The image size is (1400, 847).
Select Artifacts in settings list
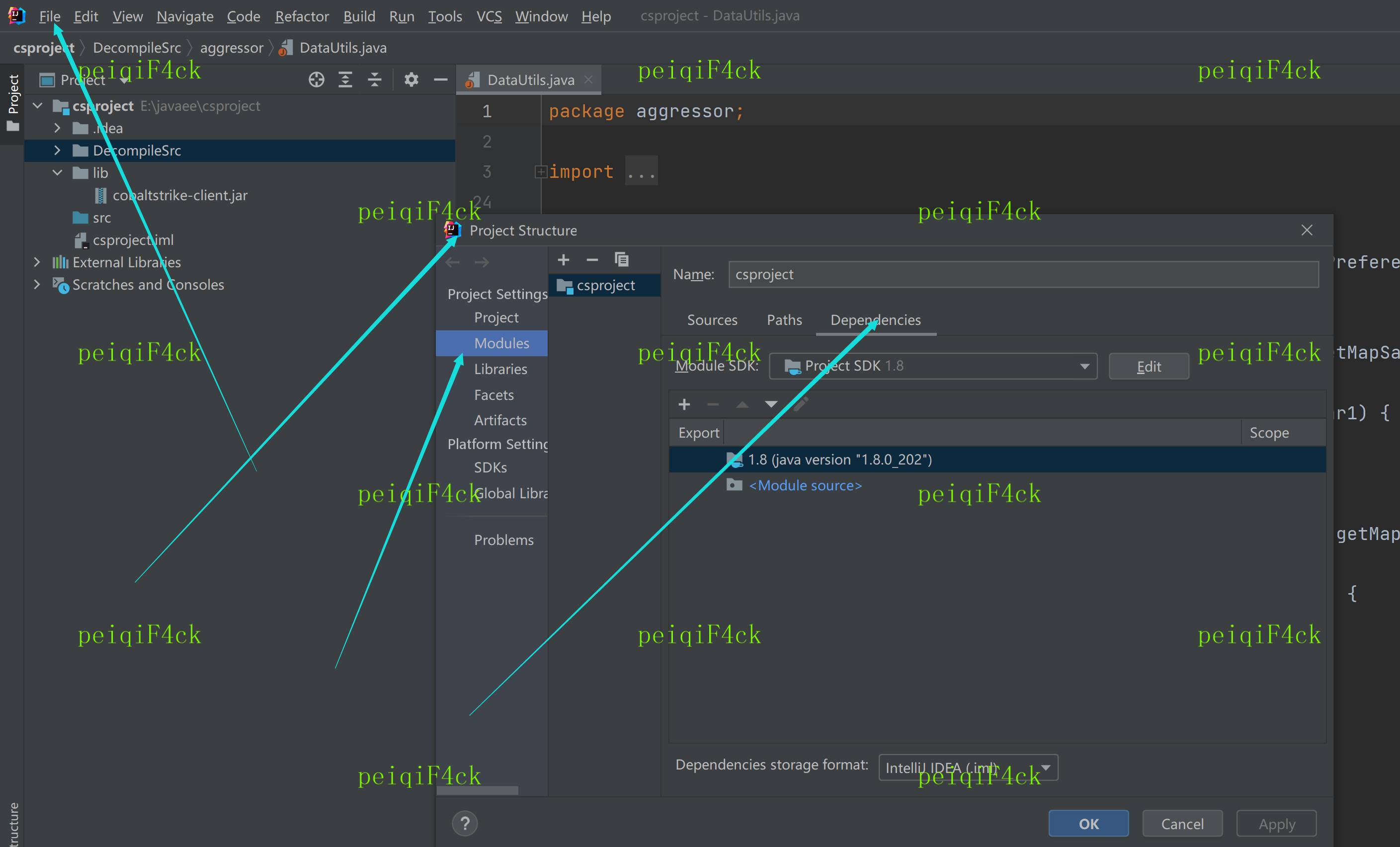[x=500, y=420]
